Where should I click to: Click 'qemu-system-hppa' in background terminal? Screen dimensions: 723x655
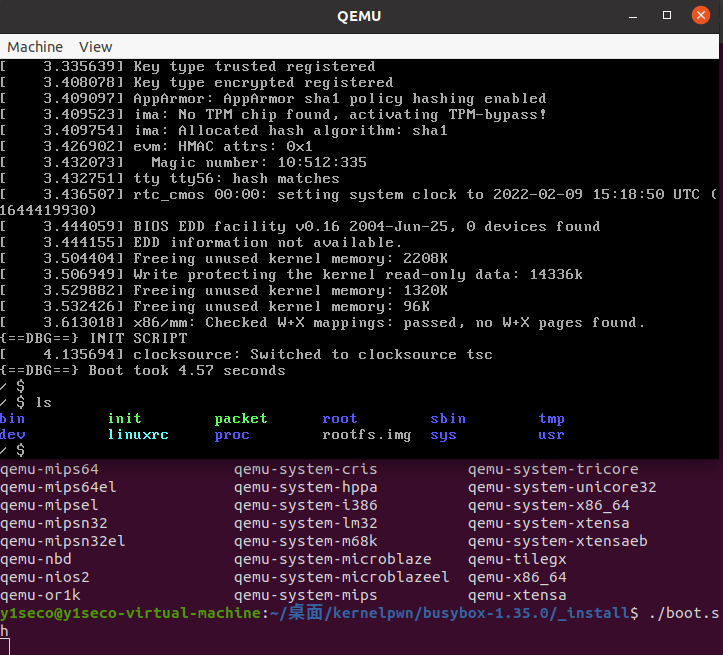click(306, 487)
